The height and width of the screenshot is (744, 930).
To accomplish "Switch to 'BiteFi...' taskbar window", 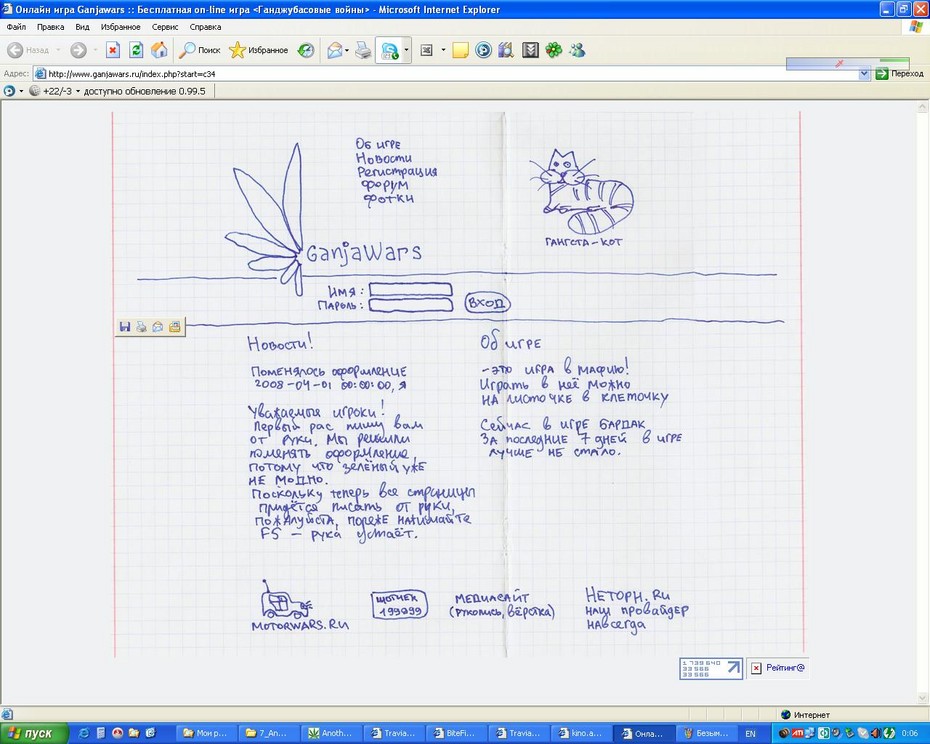I will tap(454, 733).
